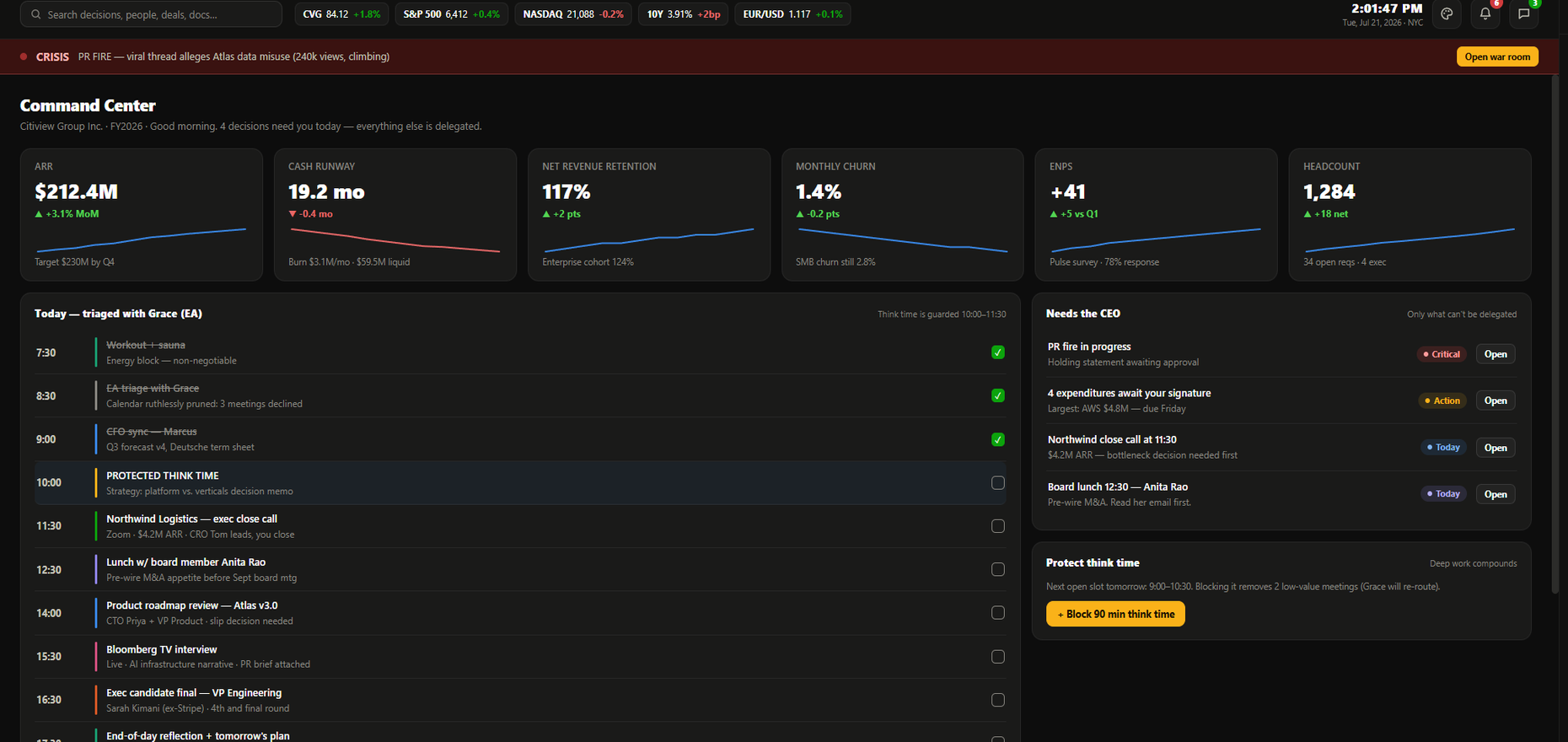
Task: Open the CVG 84.12 ticker chip
Action: [341, 14]
